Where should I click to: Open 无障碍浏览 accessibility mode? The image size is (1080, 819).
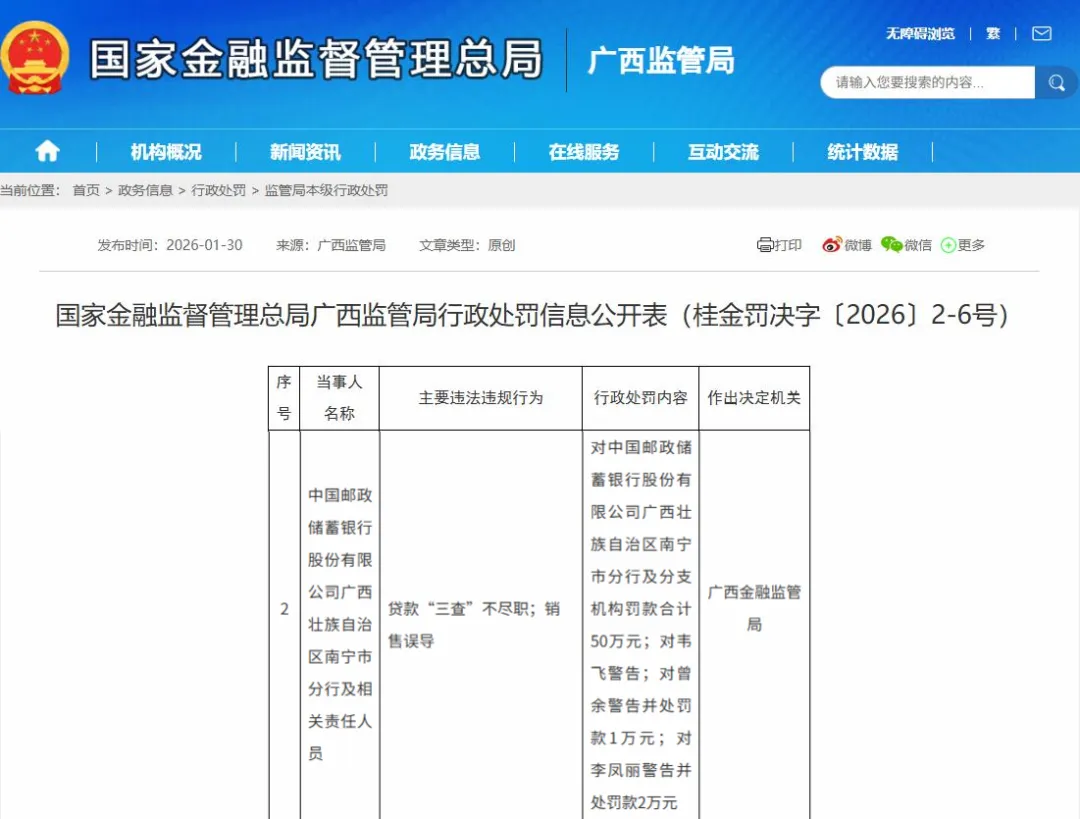click(x=920, y=34)
